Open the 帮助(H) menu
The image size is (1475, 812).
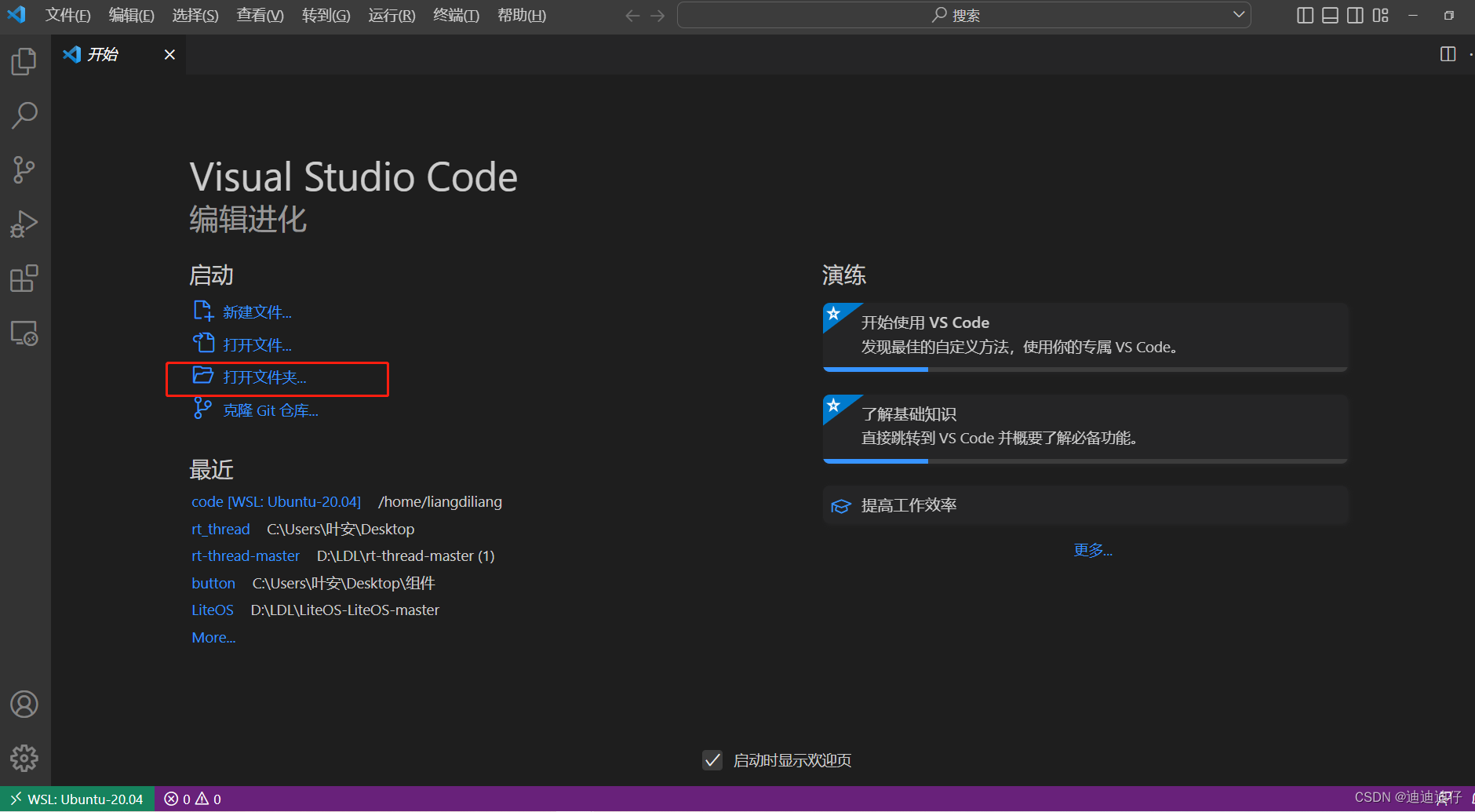coord(522,16)
